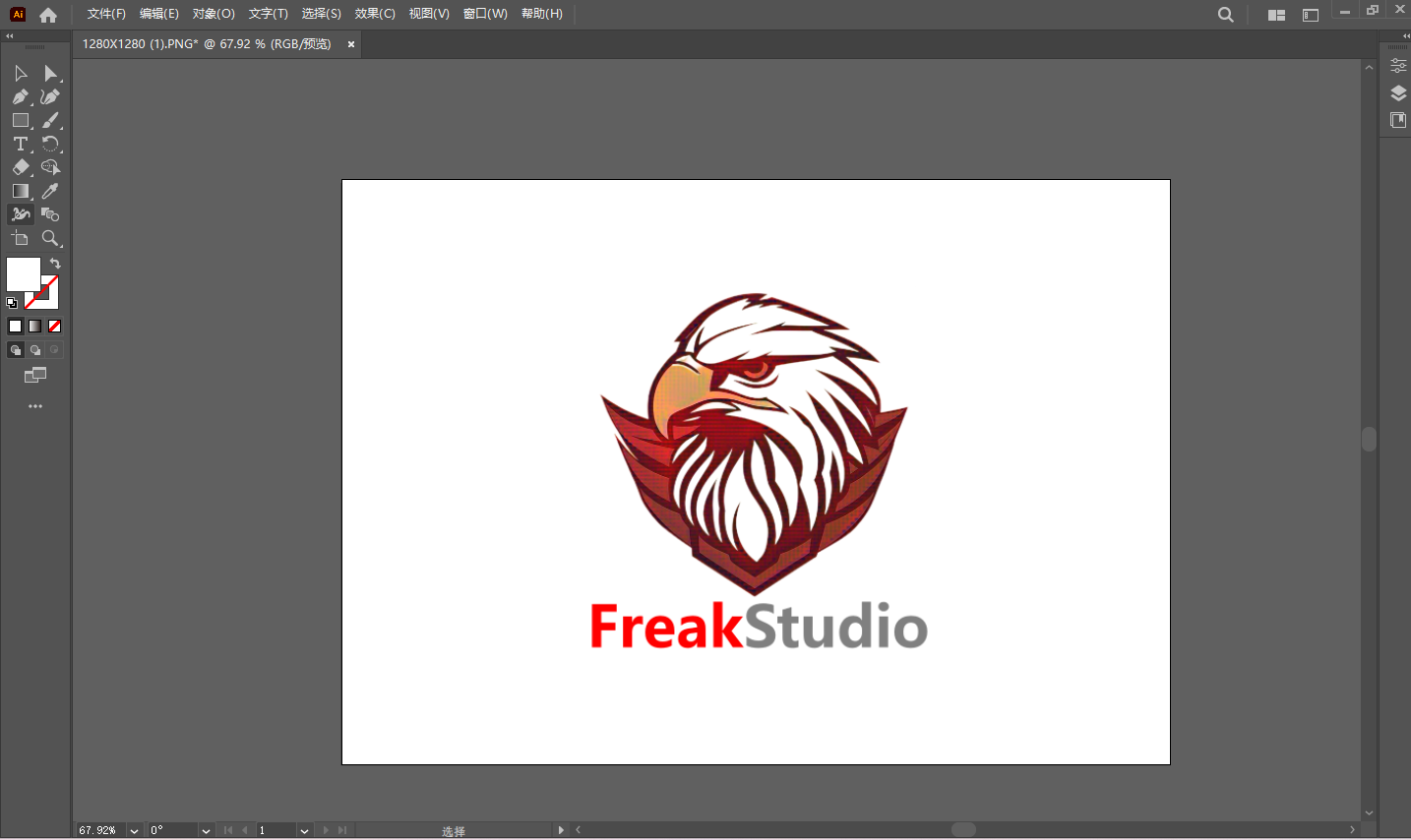Enable Draw Inside mode
The width and height of the screenshot is (1411, 840).
pyautogui.click(x=55, y=350)
